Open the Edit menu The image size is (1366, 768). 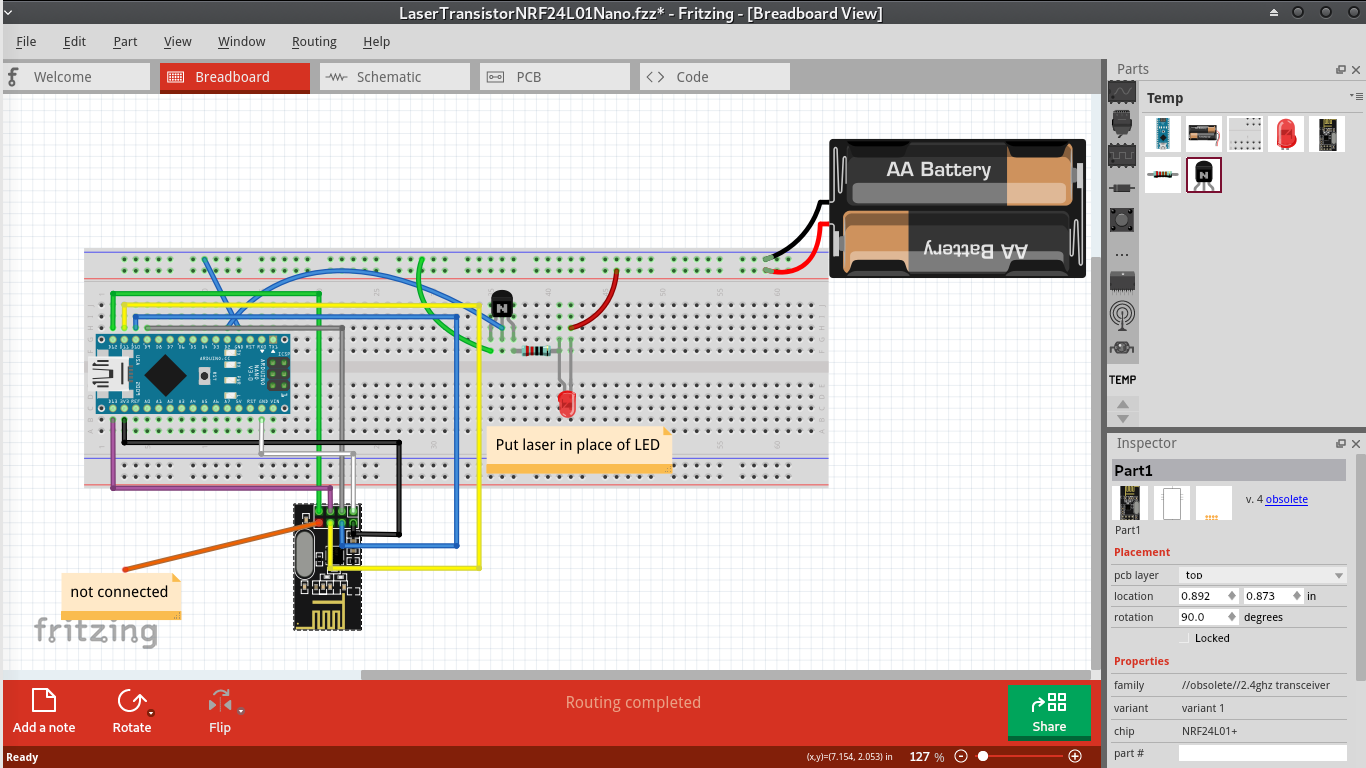75,42
